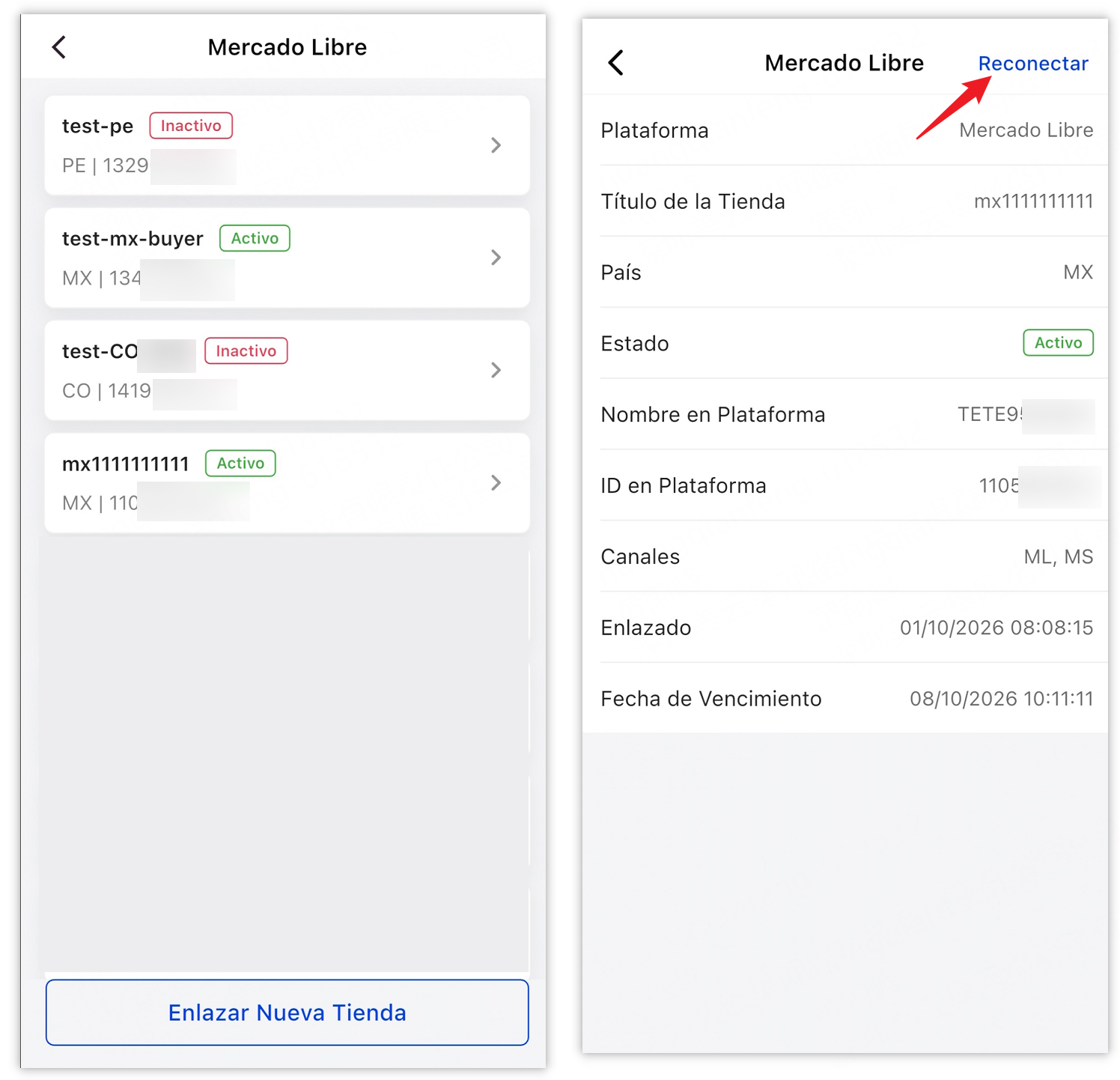
Task: Go back from the store list screen
Action: pos(59,47)
